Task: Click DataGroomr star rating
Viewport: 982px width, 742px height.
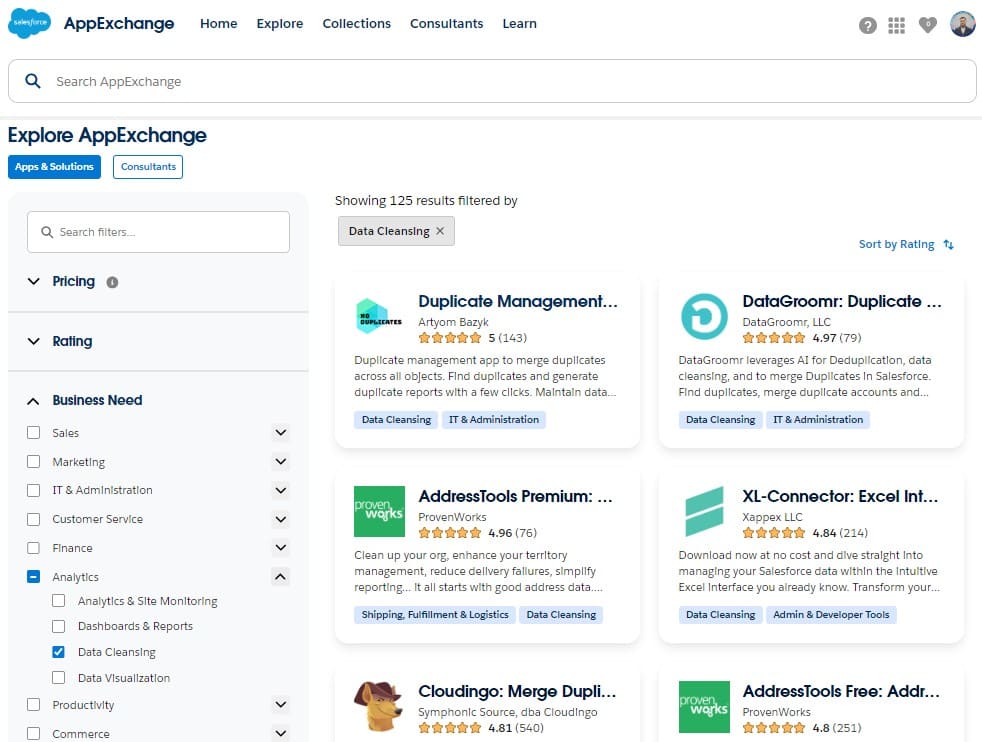Action: 774,338
